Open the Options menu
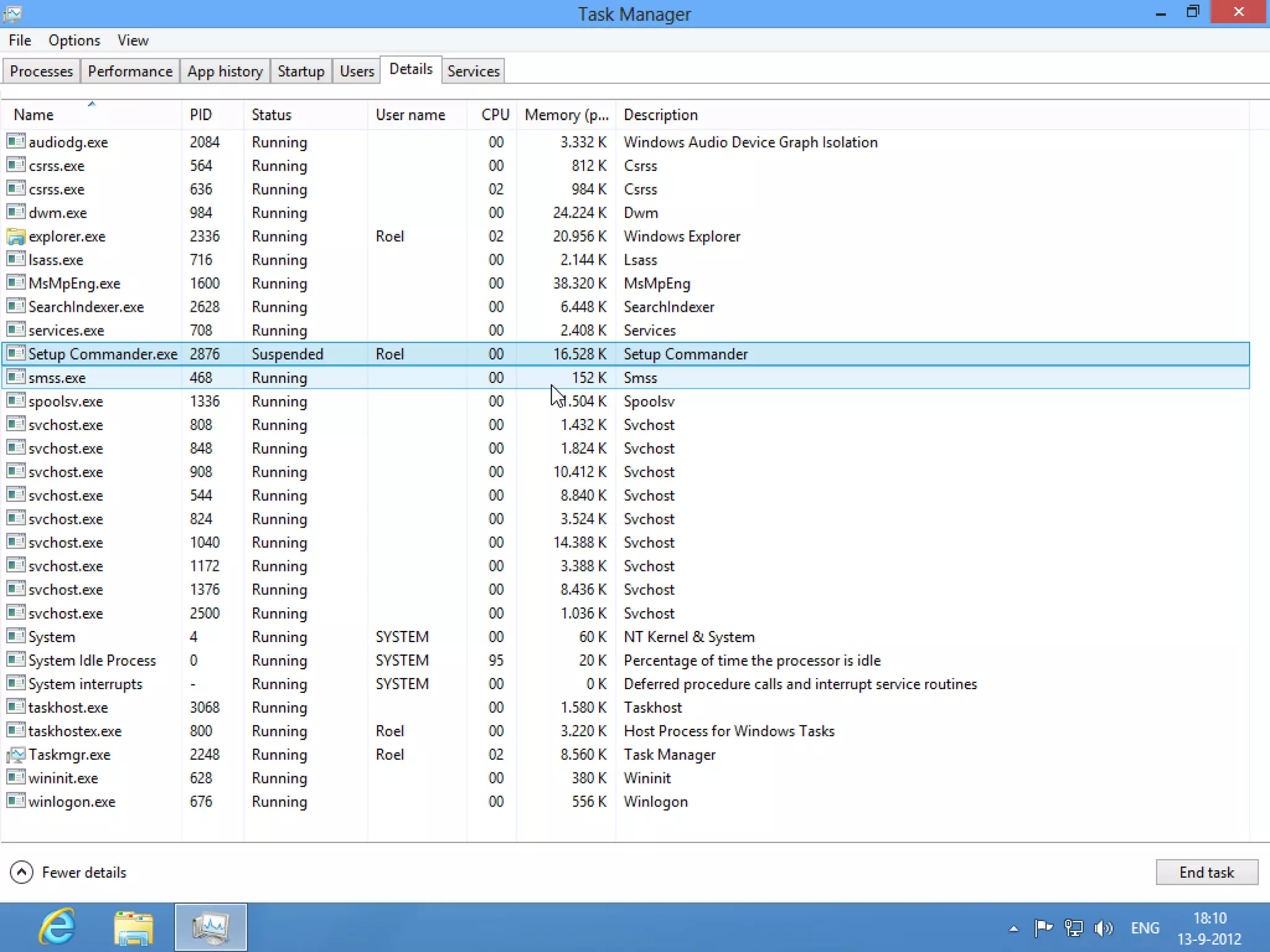 click(74, 40)
